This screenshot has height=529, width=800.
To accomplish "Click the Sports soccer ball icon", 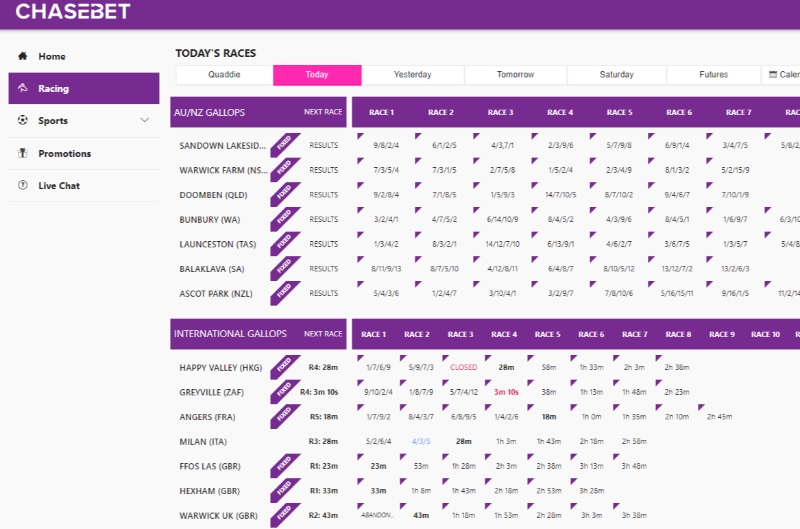I will tap(22, 120).
